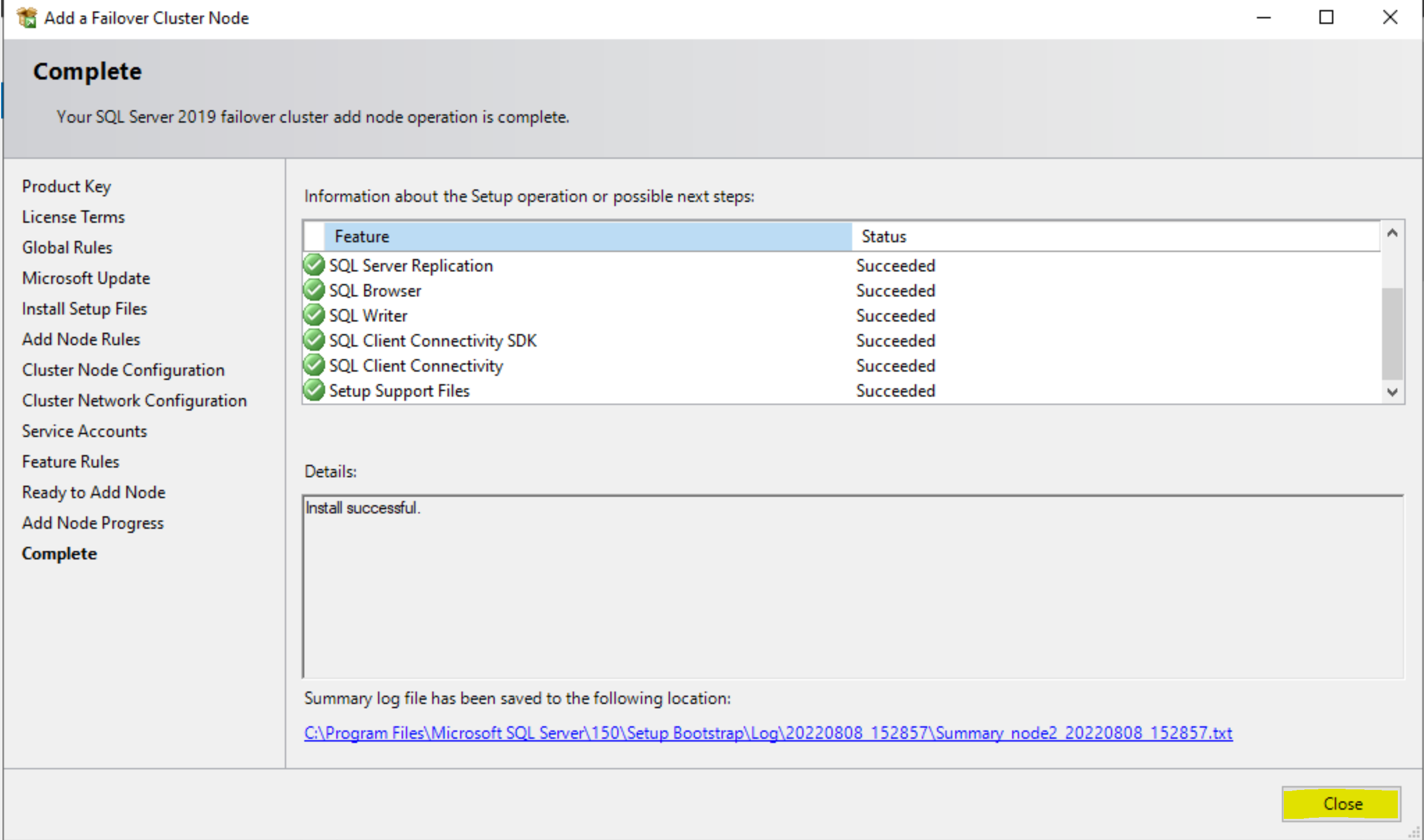1424x840 pixels.
Task: Click the setup installer icon in title bar
Action: pyautogui.click(x=27, y=18)
